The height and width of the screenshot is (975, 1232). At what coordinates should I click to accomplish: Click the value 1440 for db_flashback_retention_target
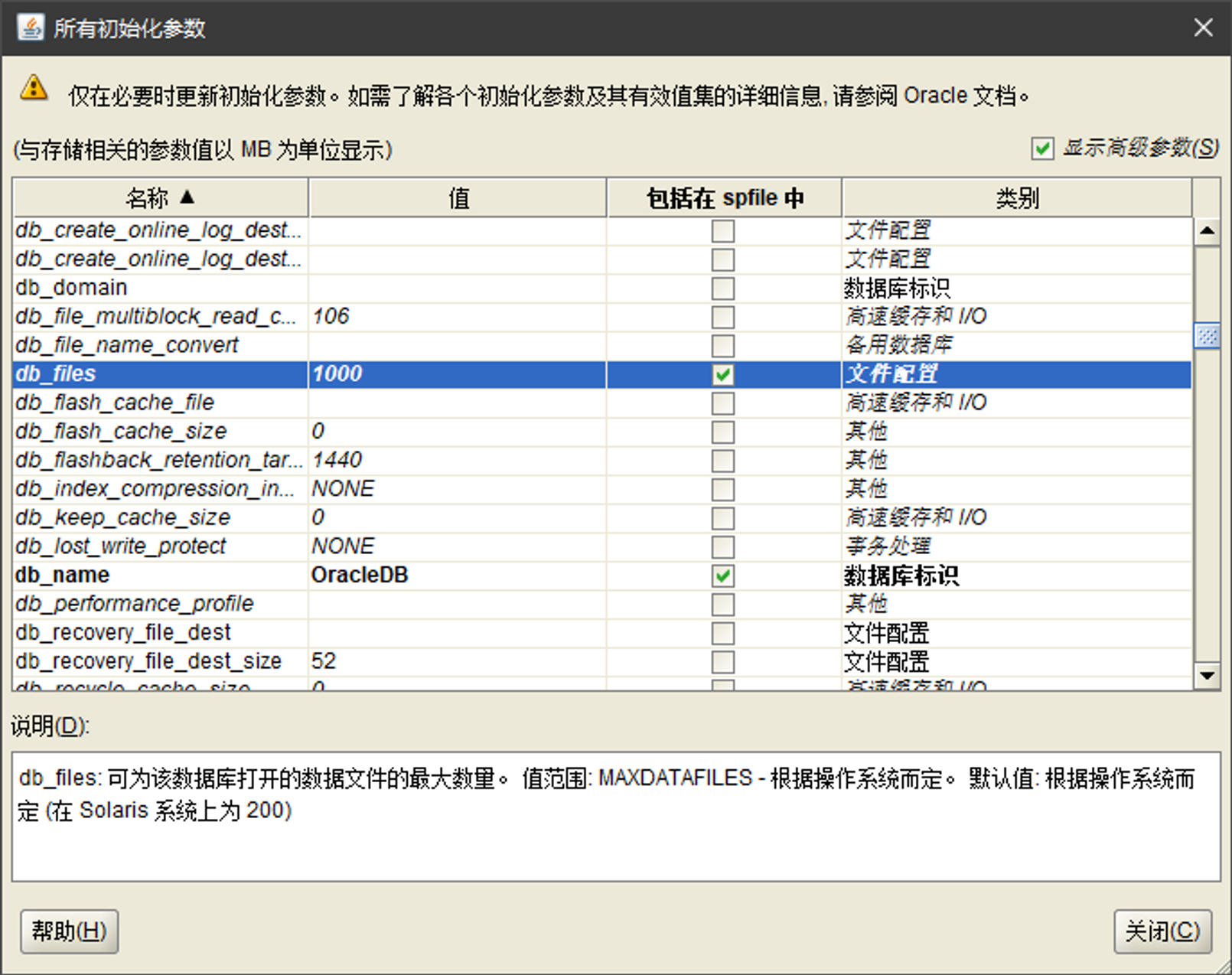[x=337, y=460]
